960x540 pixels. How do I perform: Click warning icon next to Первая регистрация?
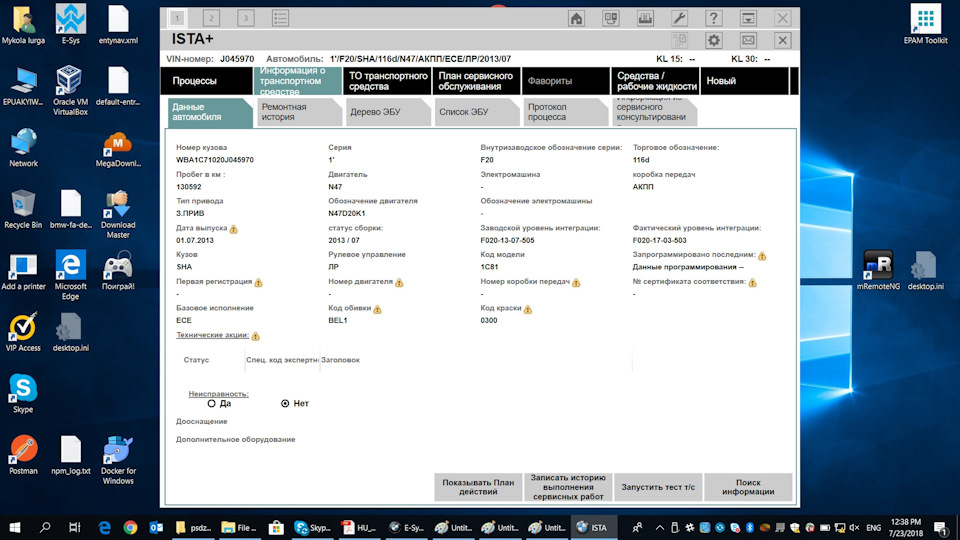click(x=258, y=282)
